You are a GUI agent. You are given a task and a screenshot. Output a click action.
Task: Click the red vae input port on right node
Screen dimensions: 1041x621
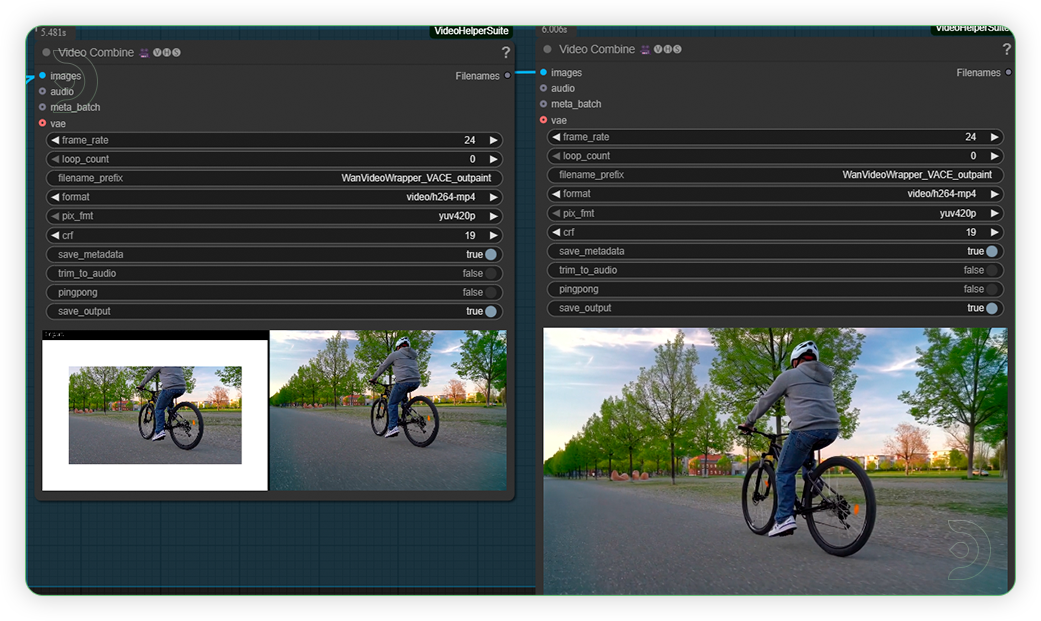point(543,120)
